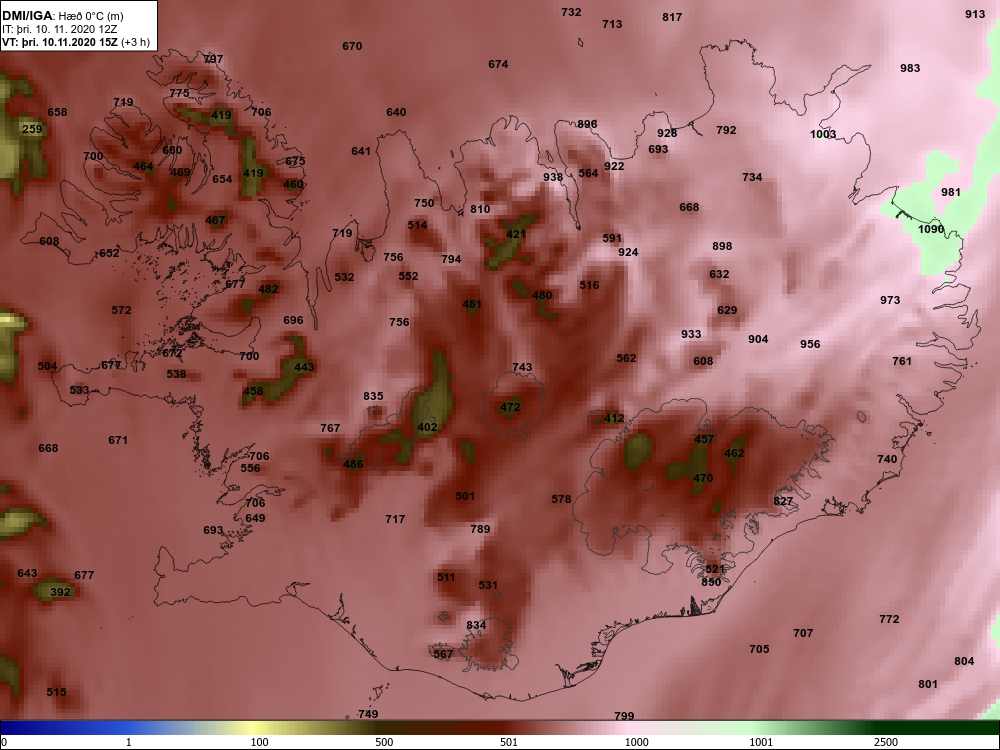Click the map value 578
The width and height of the screenshot is (1000, 750).
tap(561, 499)
